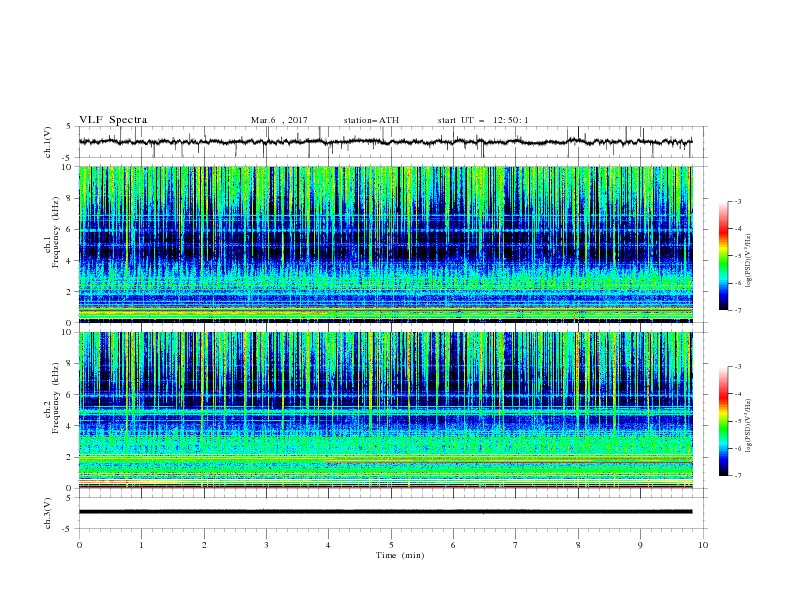Click the ch.2 PSD color bar
Viewport: 792px width, 612px height.
point(723,421)
